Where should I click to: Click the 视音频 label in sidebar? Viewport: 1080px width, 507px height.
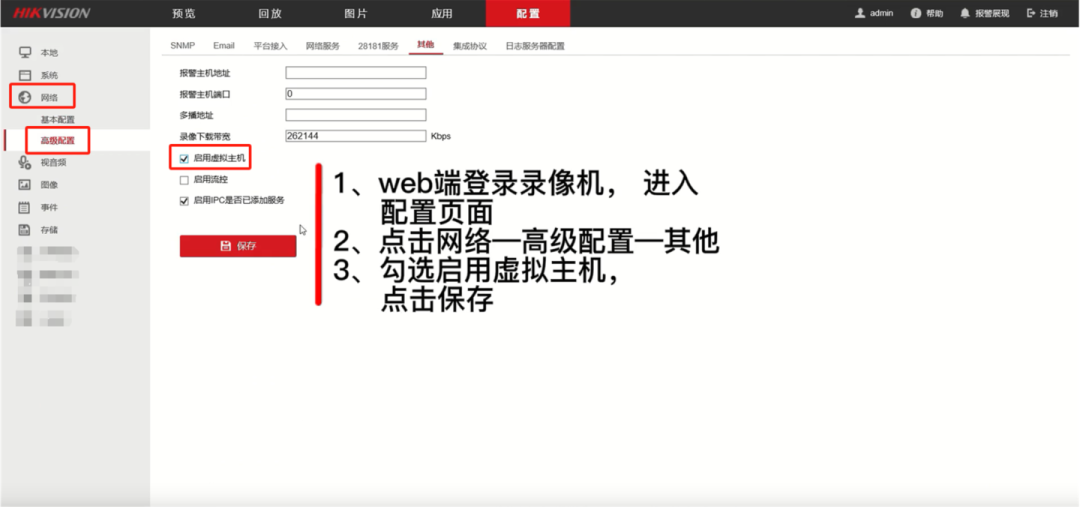click(x=53, y=163)
